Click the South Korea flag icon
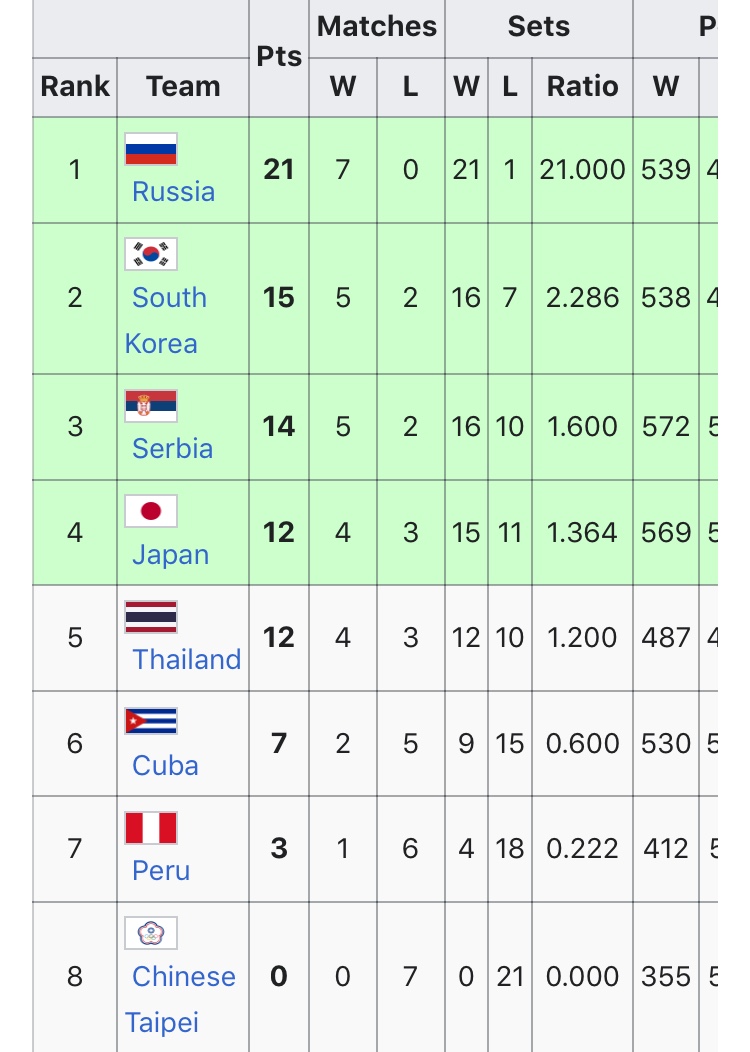The width and height of the screenshot is (750, 1052). click(151, 254)
